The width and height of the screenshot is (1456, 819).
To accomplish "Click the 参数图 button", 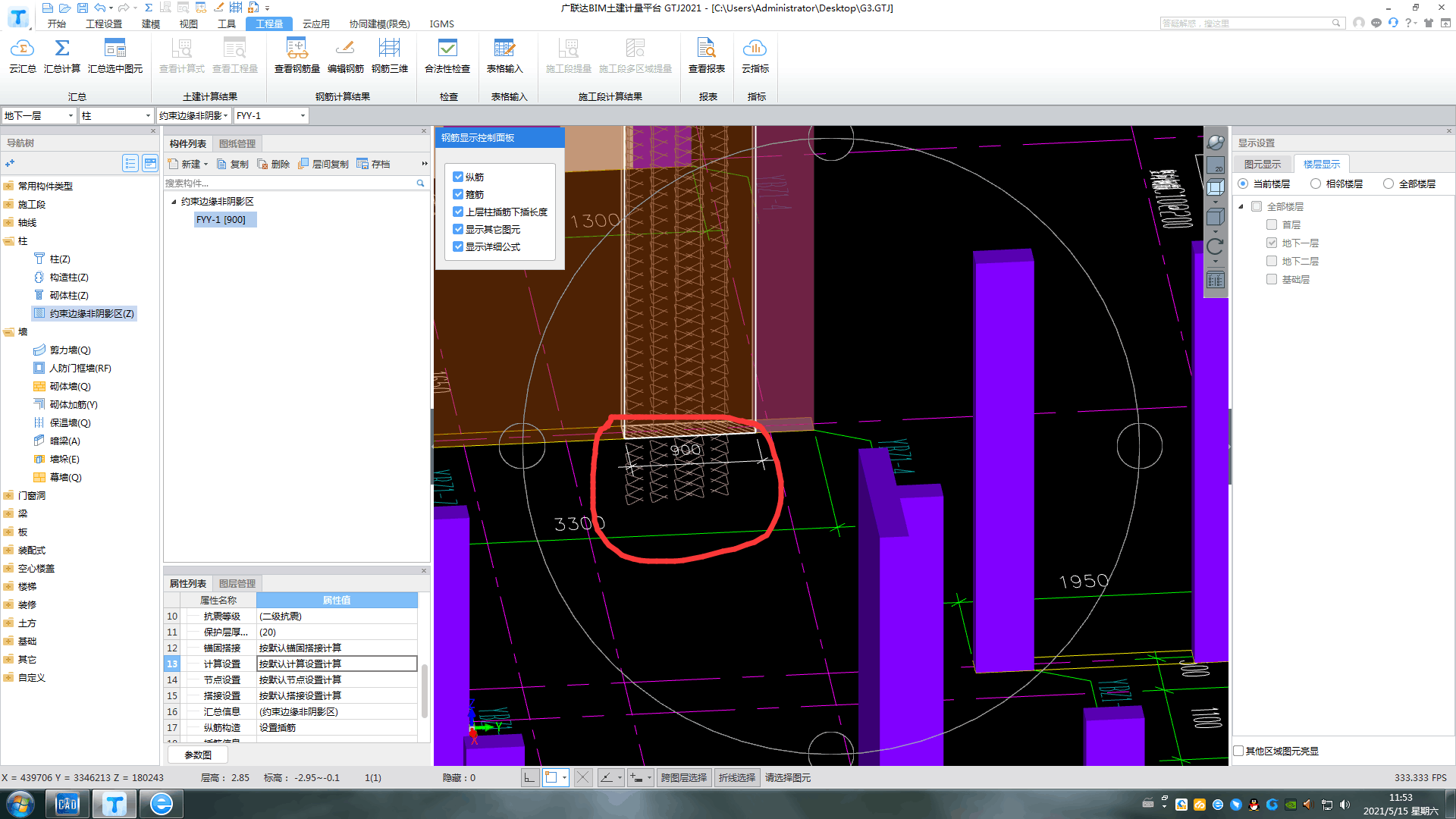I will pos(198,755).
